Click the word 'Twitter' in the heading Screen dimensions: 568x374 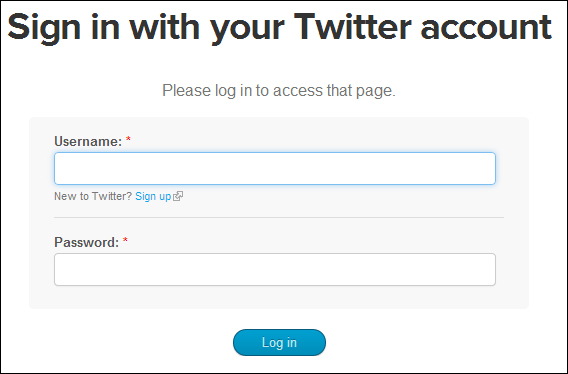coord(352,26)
